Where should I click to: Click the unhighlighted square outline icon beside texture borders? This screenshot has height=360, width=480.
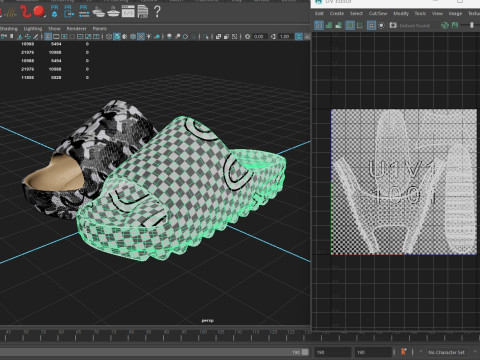click(360, 25)
